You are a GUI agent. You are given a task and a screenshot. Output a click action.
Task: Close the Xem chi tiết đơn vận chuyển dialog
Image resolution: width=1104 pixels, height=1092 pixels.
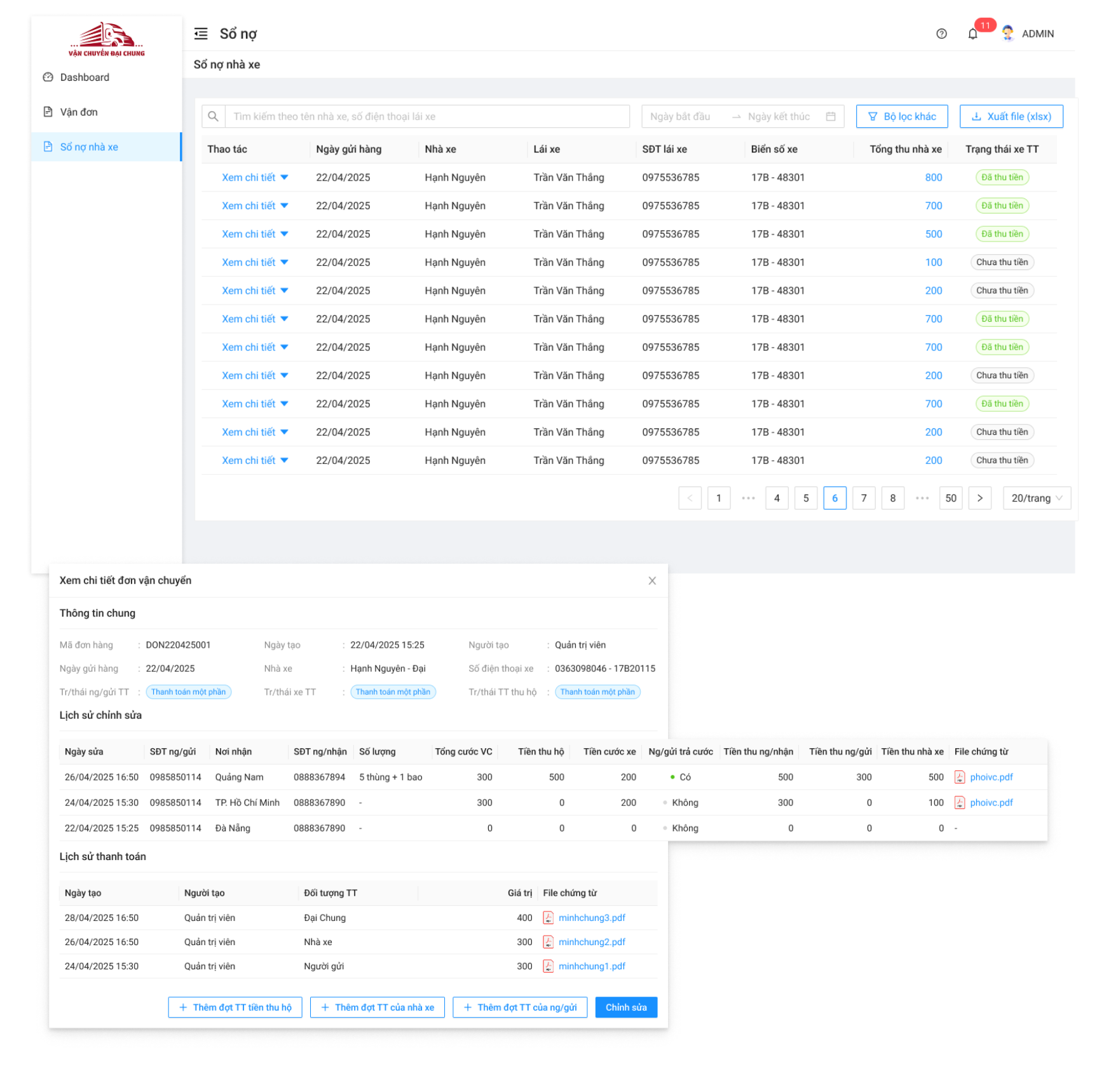[651, 580]
